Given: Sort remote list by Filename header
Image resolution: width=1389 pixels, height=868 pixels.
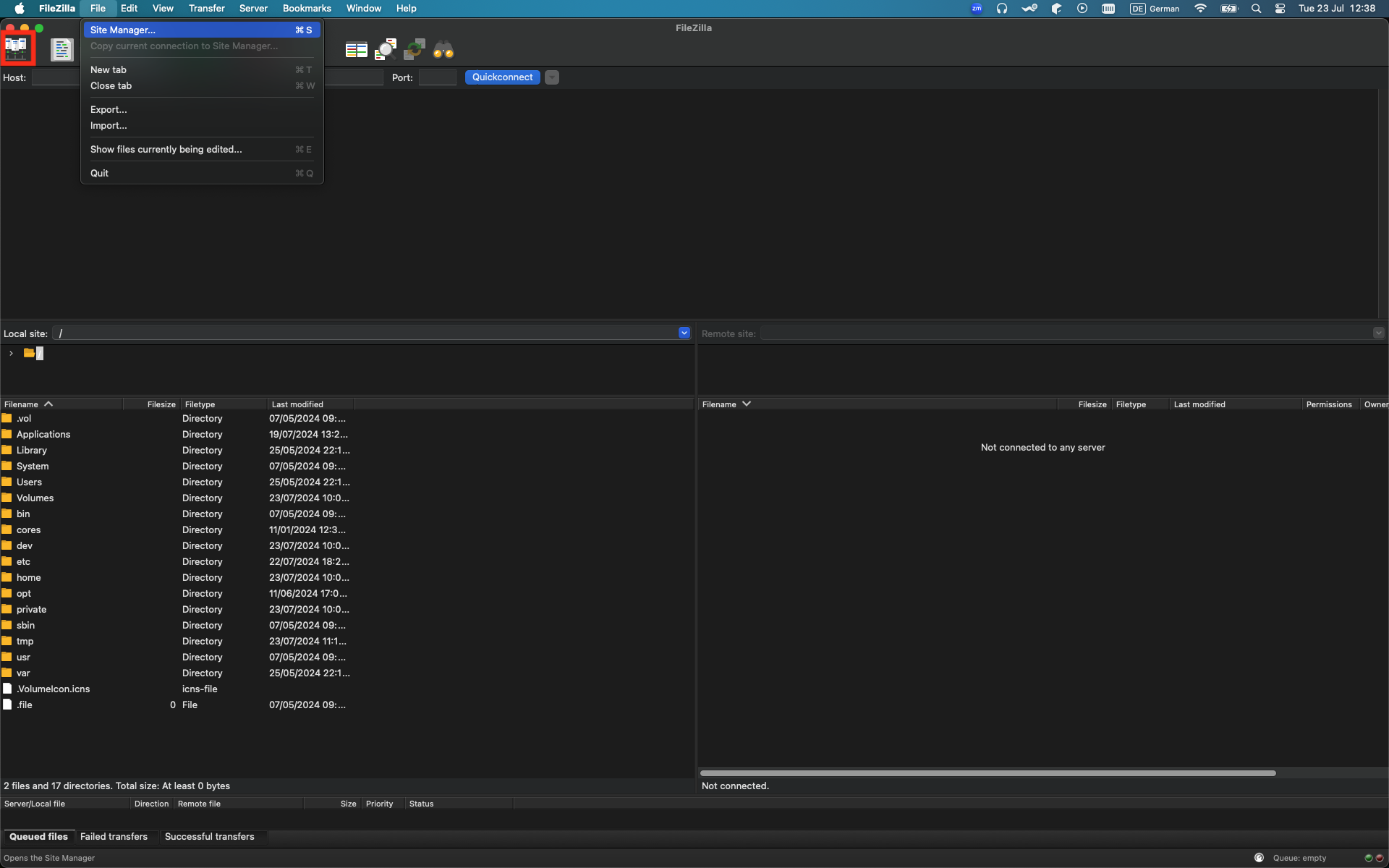Looking at the screenshot, I should tap(877, 404).
